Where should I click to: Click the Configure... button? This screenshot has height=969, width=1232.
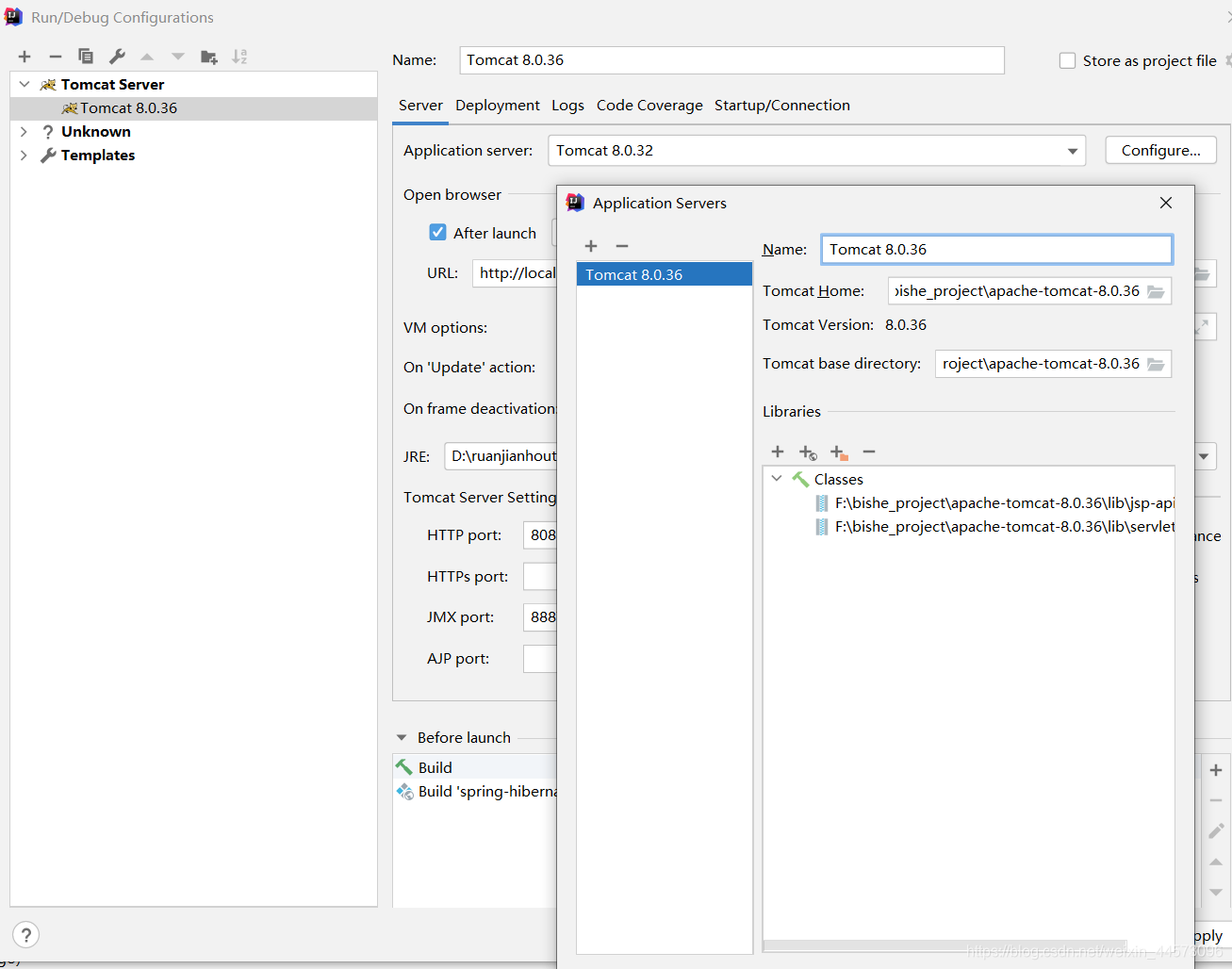(1161, 151)
